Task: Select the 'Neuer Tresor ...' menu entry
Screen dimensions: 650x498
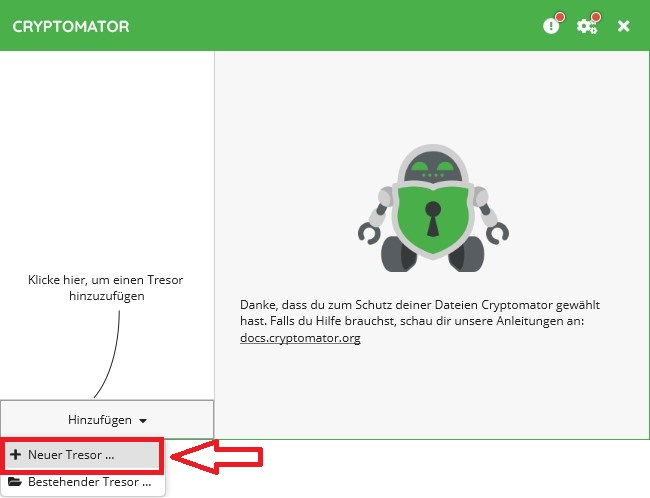Action: [x=70, y=454]
